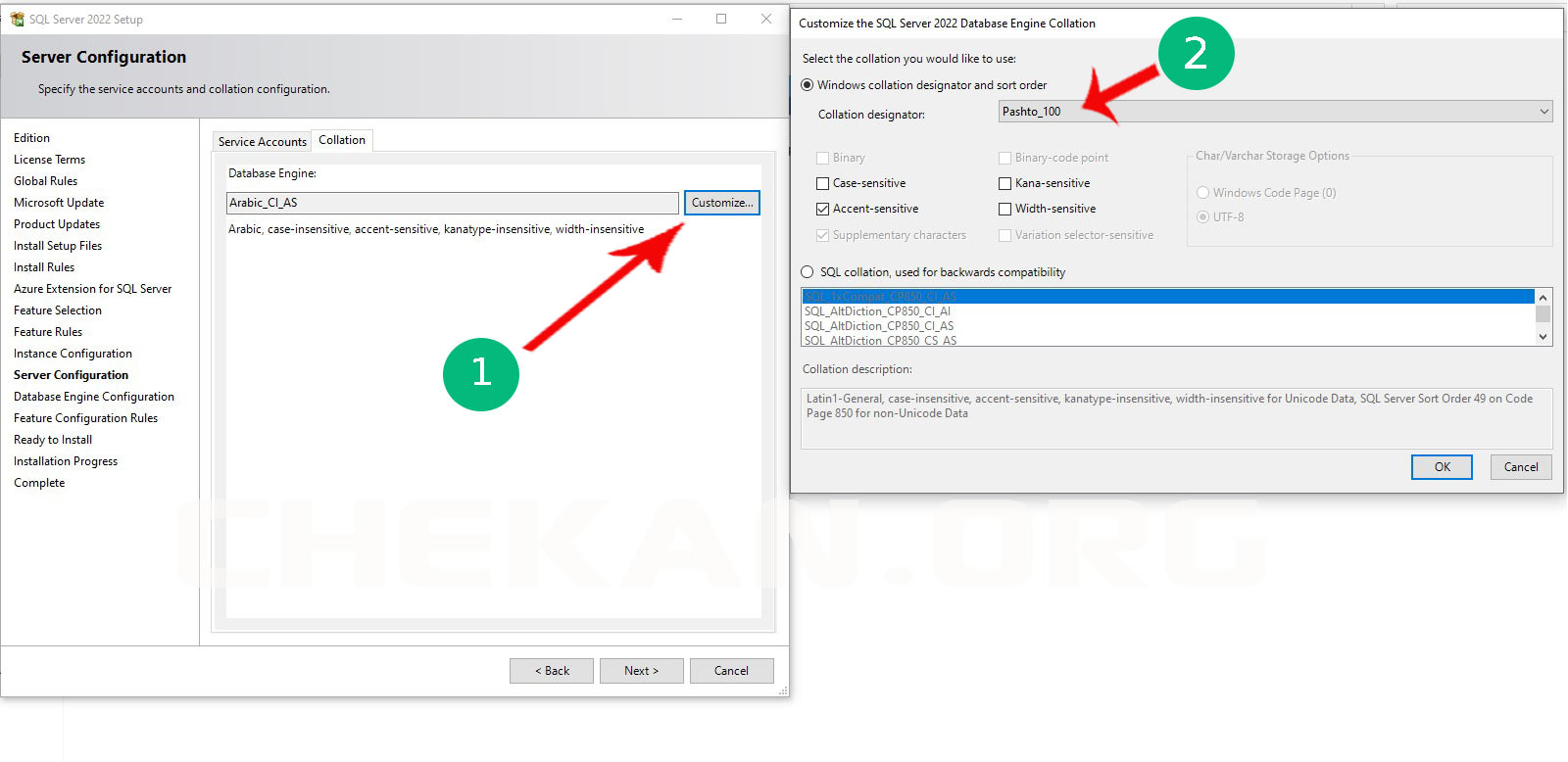
Task: Click the Feature Rules step
Action: 48,332
